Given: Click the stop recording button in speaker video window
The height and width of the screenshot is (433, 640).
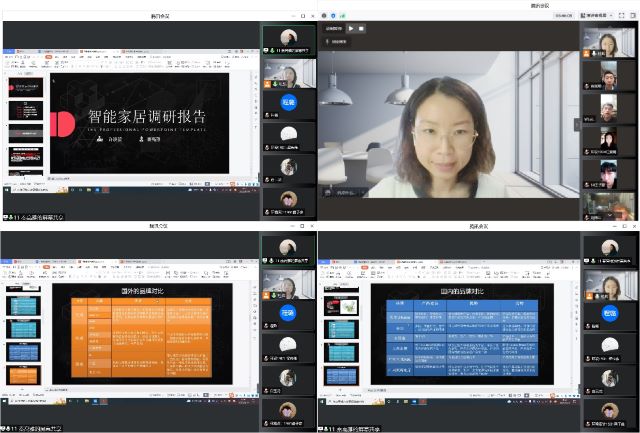Looking at the screenshot, I should (x=361, y=29).
